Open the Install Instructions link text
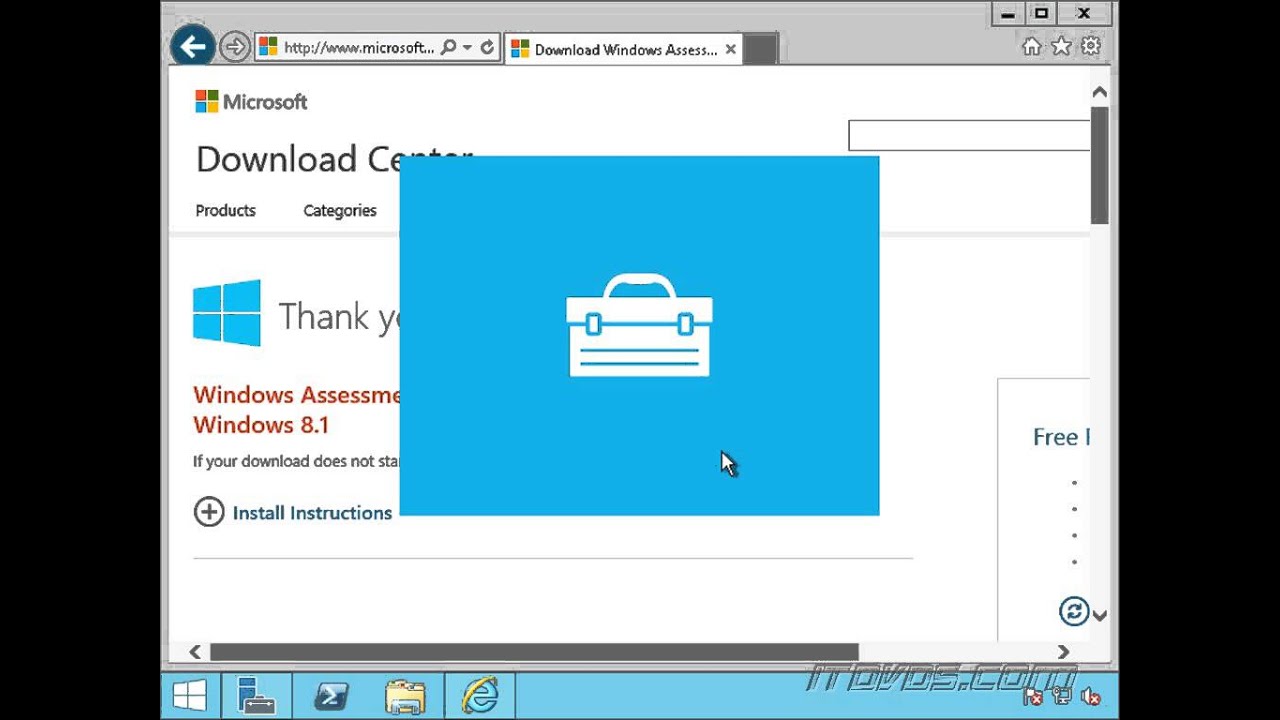Viewport: 1280px width, 720px height. (x=312, y=512)
